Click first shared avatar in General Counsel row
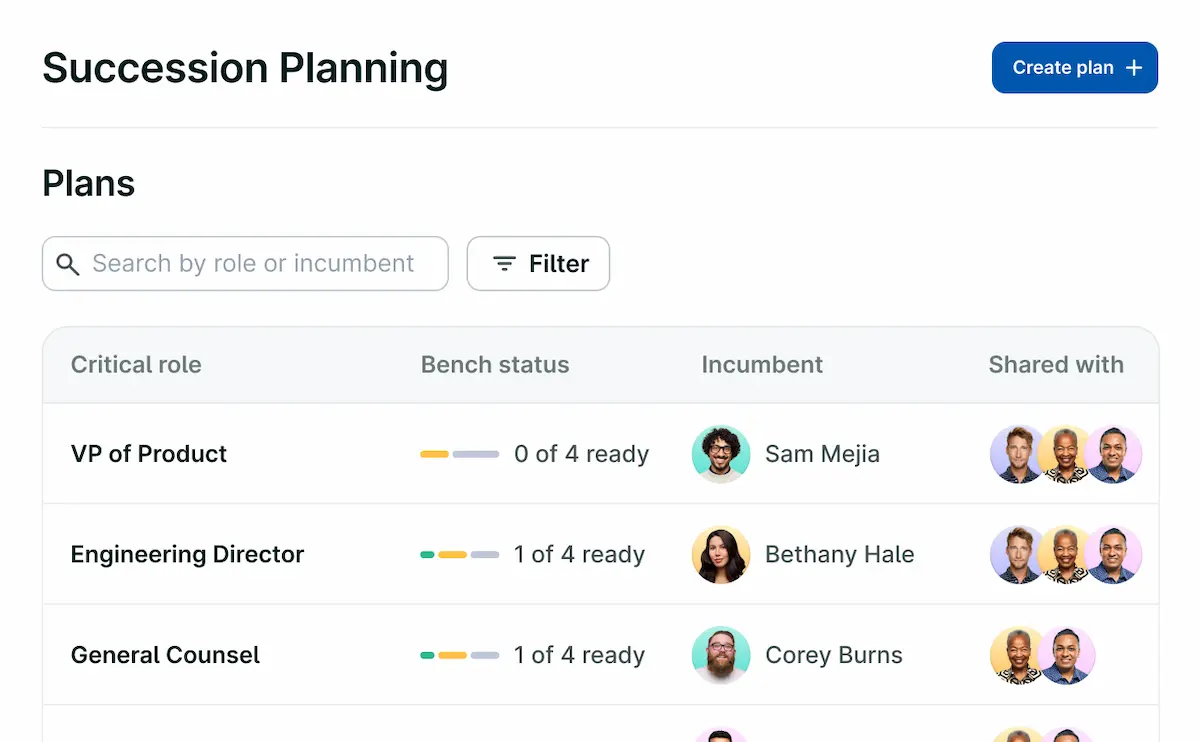Image resolution: width=1200 pixels, height=742 pixels. (x=1017, y=656)
